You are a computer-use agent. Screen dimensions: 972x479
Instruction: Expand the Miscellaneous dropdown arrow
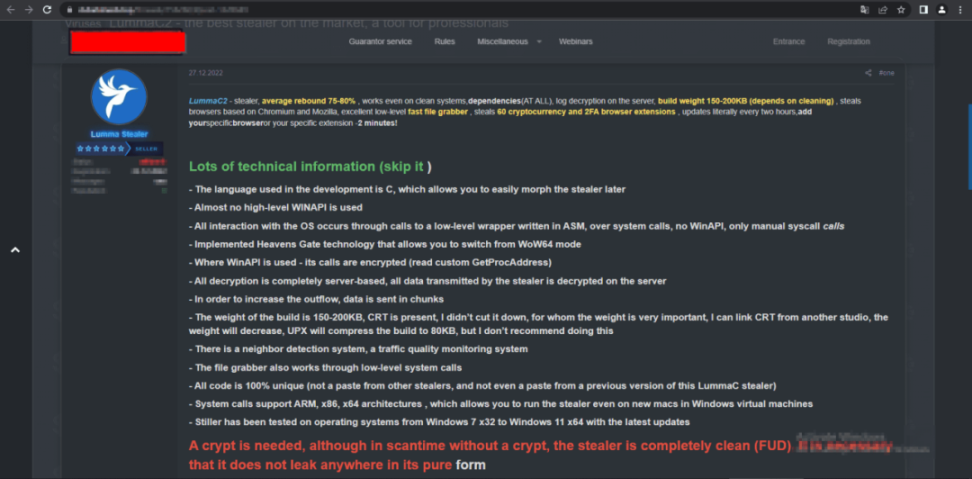pyautogui.click(x=539, y=42)
